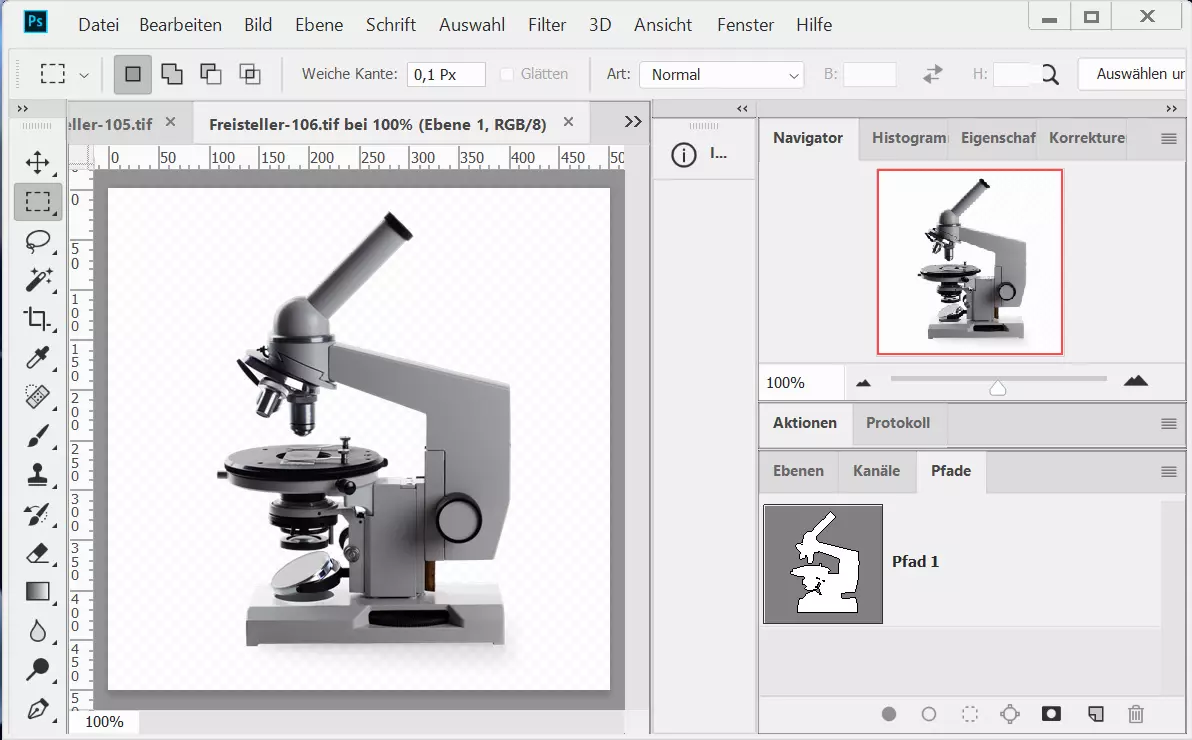Activate the Crop tool
The width and height of the screenshot is (1192, 740).
coord(38,319)
